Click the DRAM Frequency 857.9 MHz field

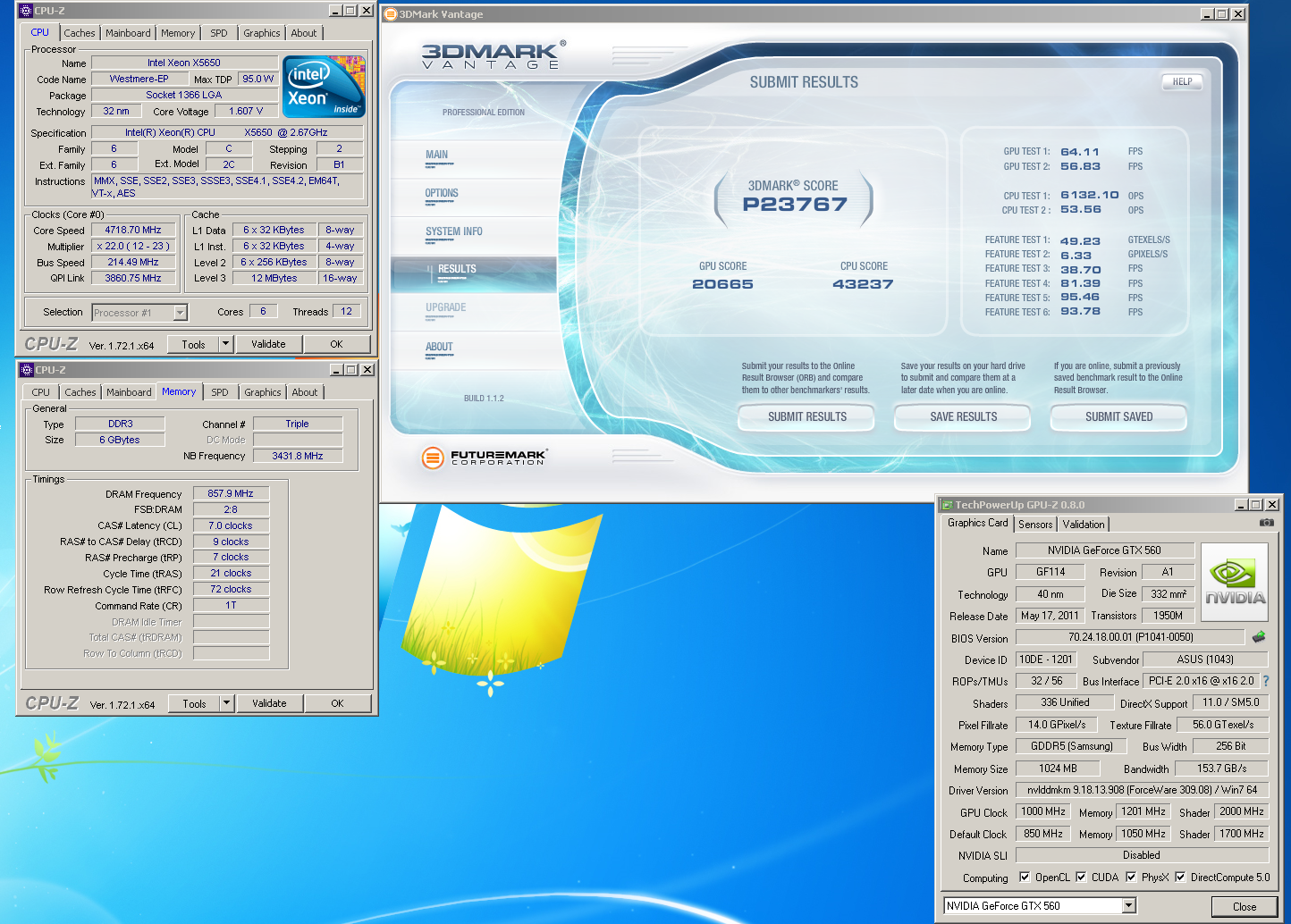click(231, 493)
